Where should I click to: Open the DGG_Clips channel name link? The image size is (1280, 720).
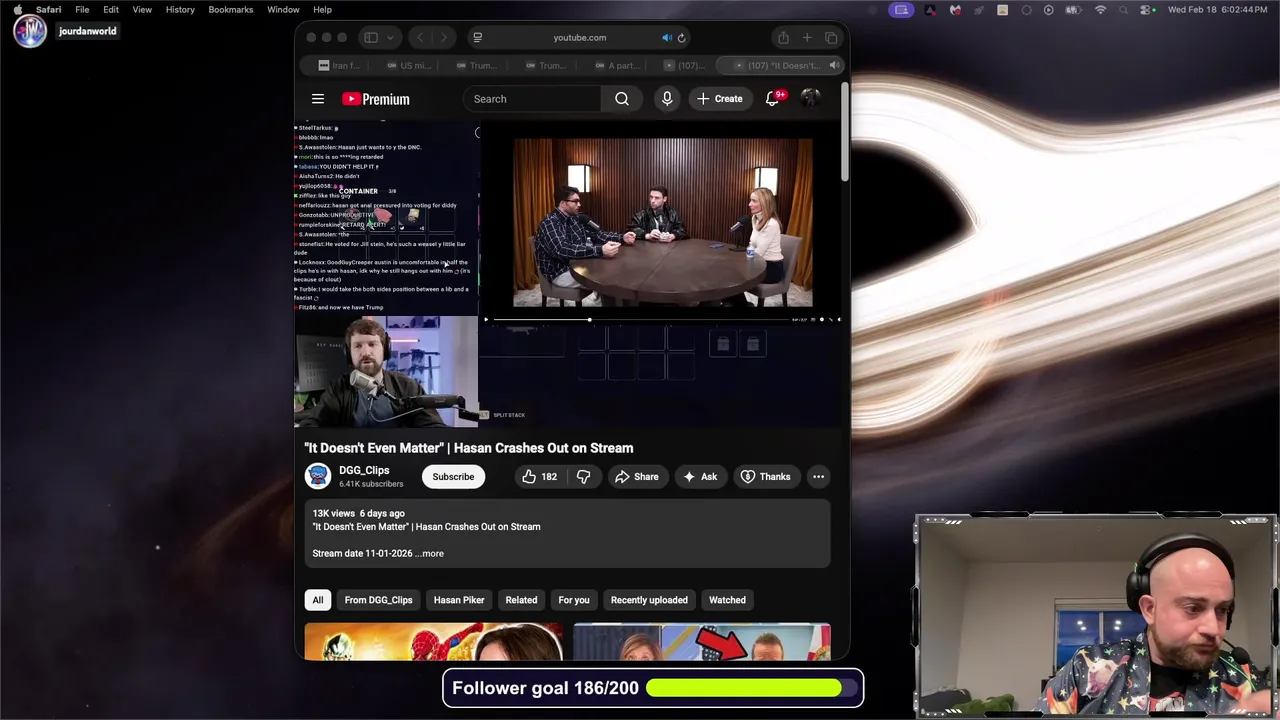point(364,470)
